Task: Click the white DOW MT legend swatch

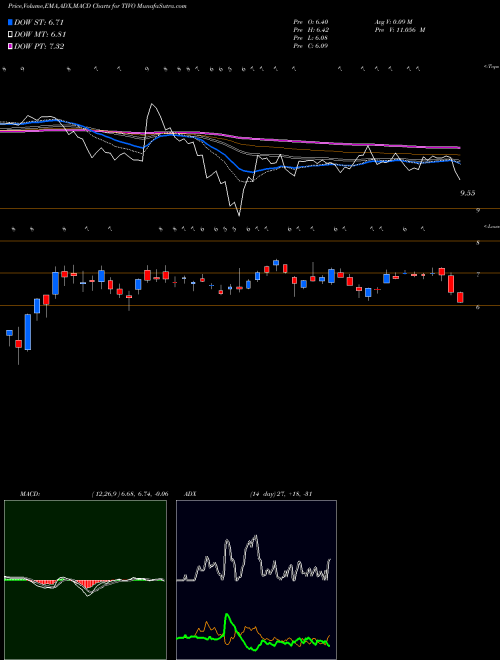Action: 11,34
